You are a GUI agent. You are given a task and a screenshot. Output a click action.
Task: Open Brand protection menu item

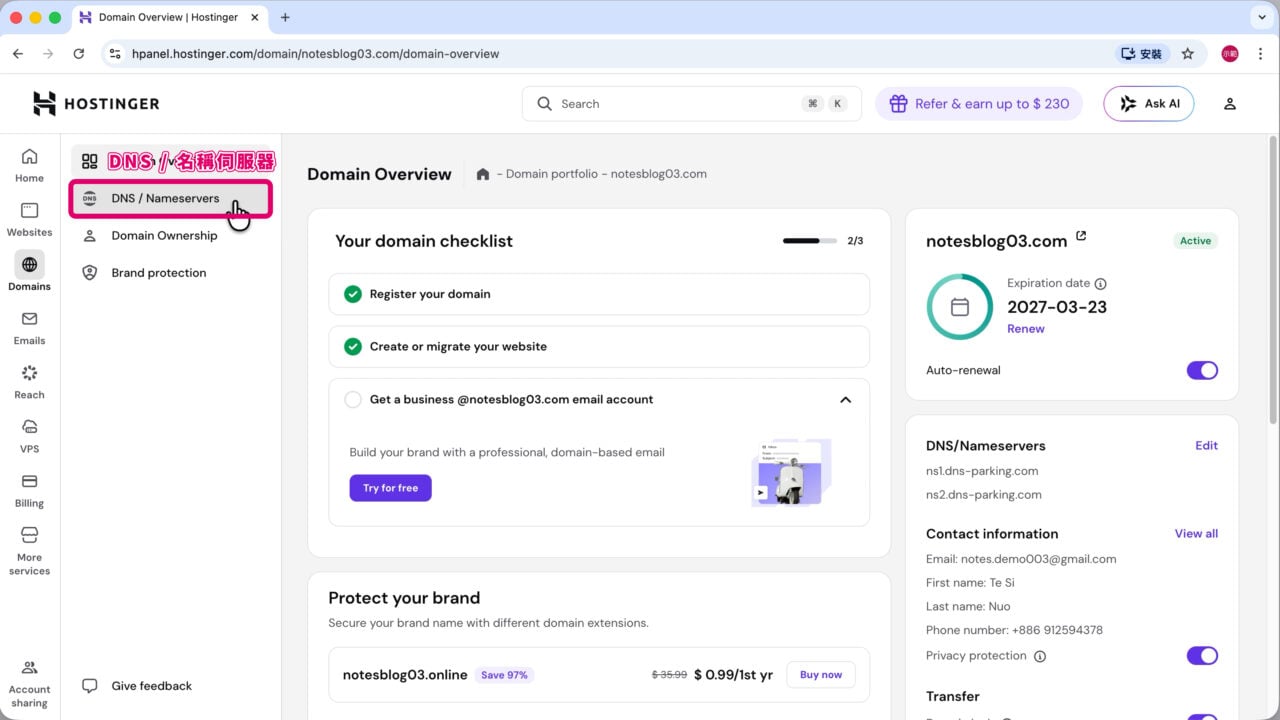tap(170, 273)
